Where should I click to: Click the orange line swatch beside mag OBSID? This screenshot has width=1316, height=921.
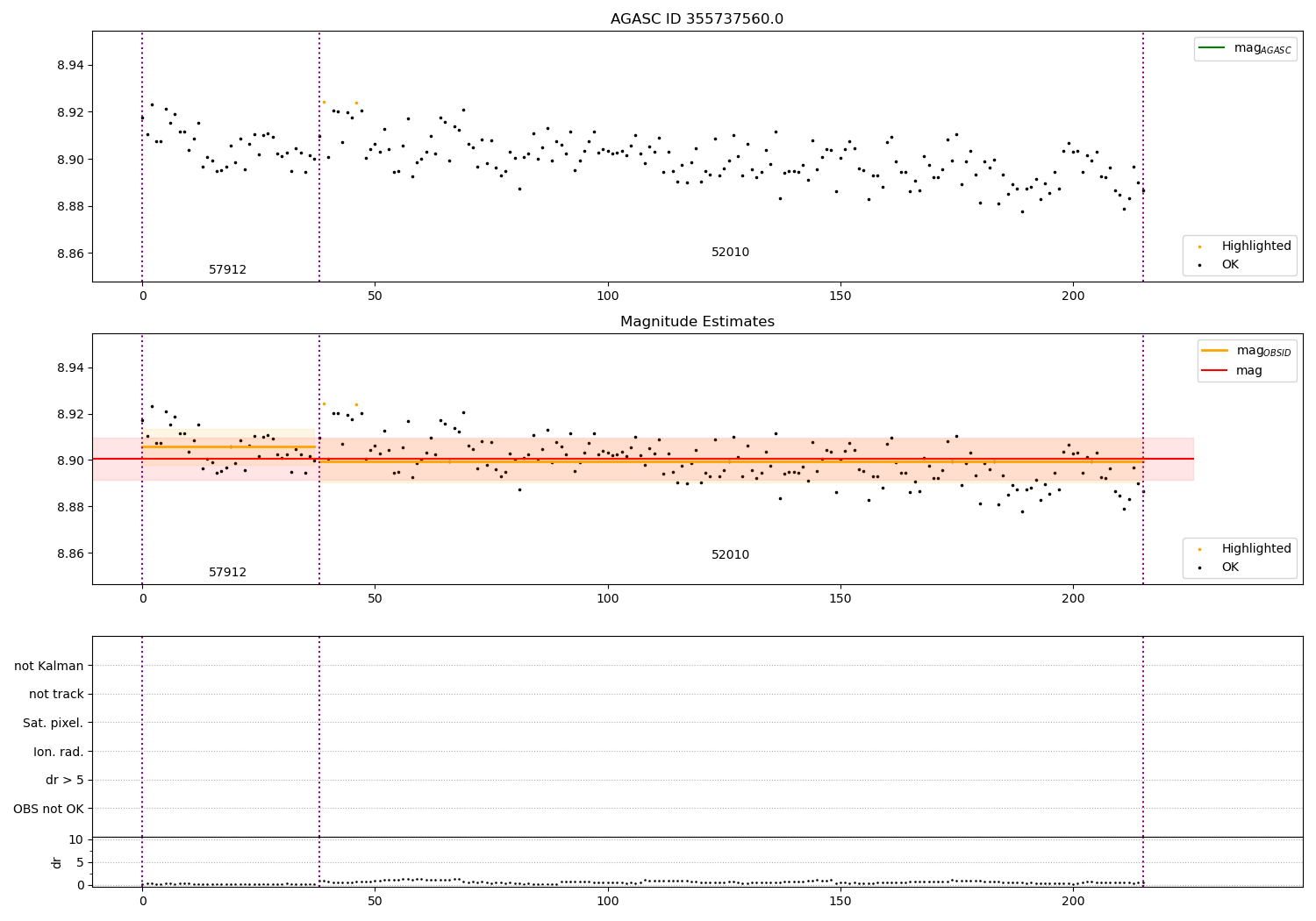[1214, 351]
